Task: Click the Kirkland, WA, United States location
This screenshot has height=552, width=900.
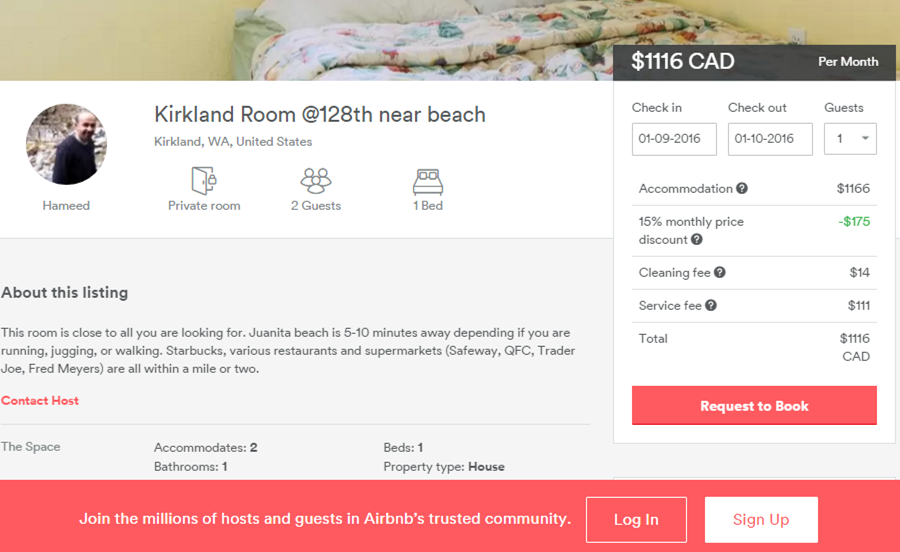Action: [x=233, y=142]
